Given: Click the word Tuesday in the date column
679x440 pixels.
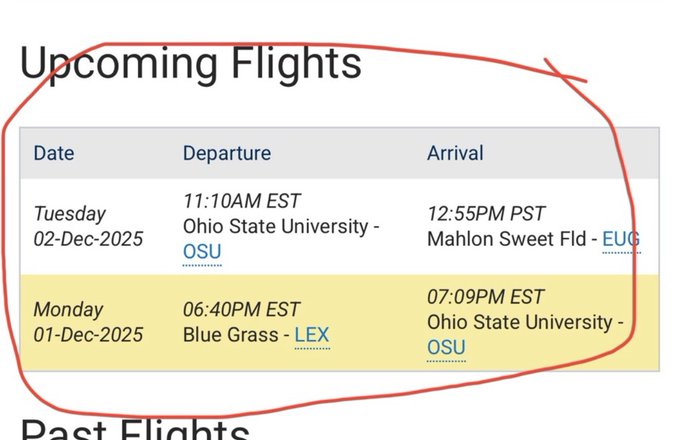Looking at the screenshot, I should pyautogui.click(x=69, y=213).
